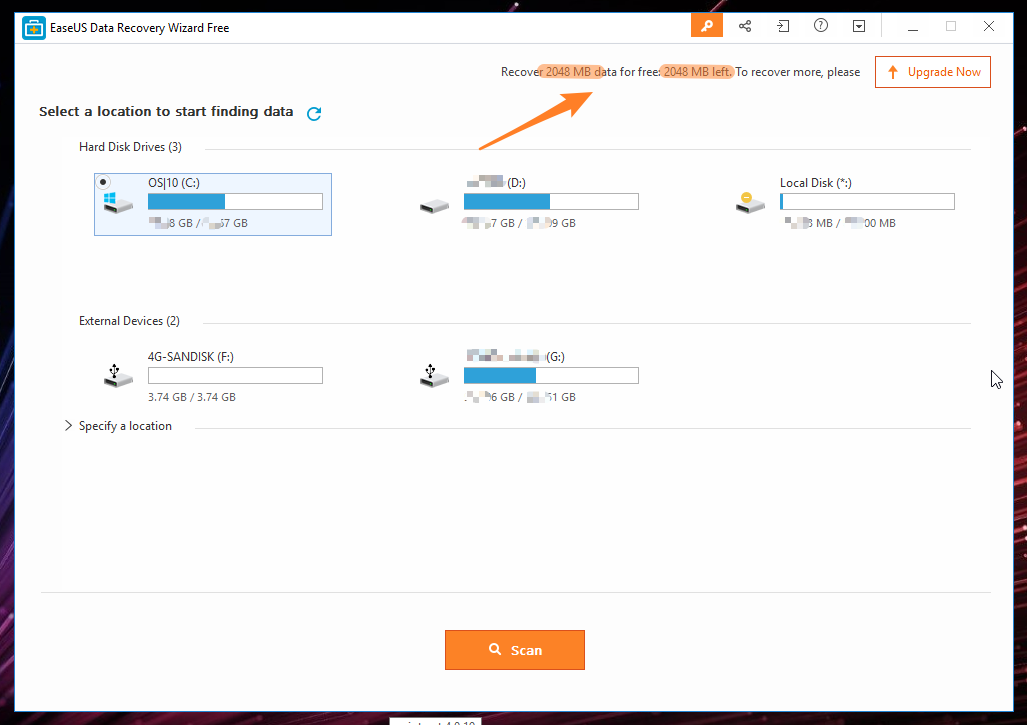Close the EaseUS Data Recovery window
This screenshot has width=1027, height=725.
pos(989,26)
